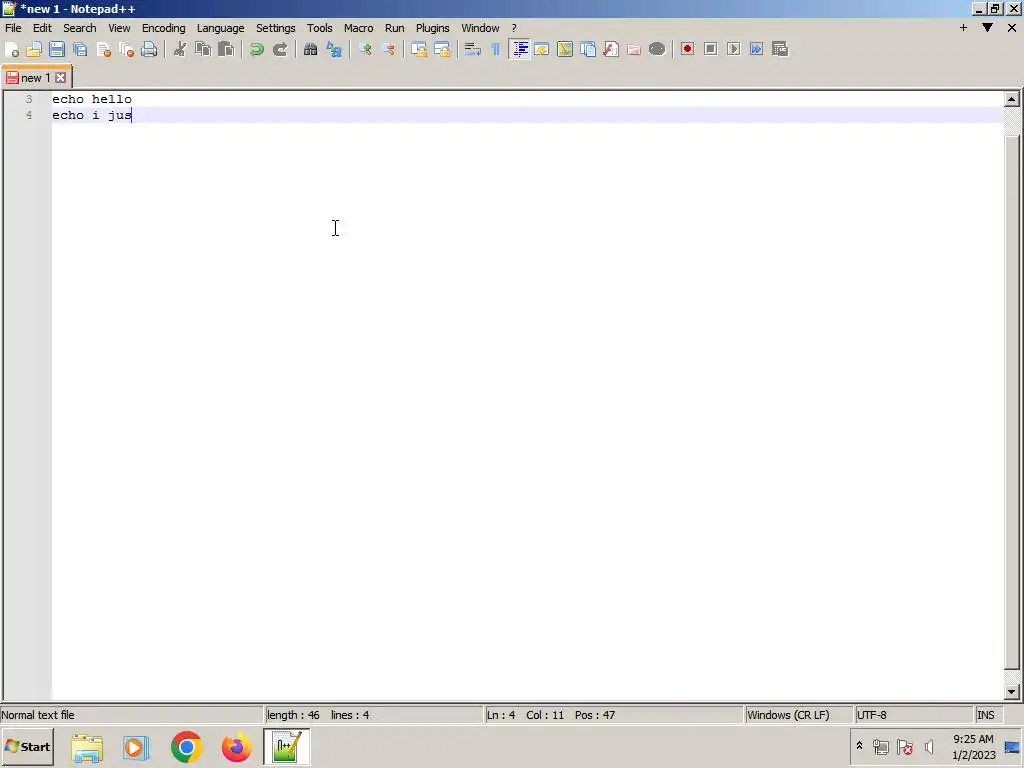Click the Zoom In toolbar icon
1024x768 pixels.
[365, 50]
